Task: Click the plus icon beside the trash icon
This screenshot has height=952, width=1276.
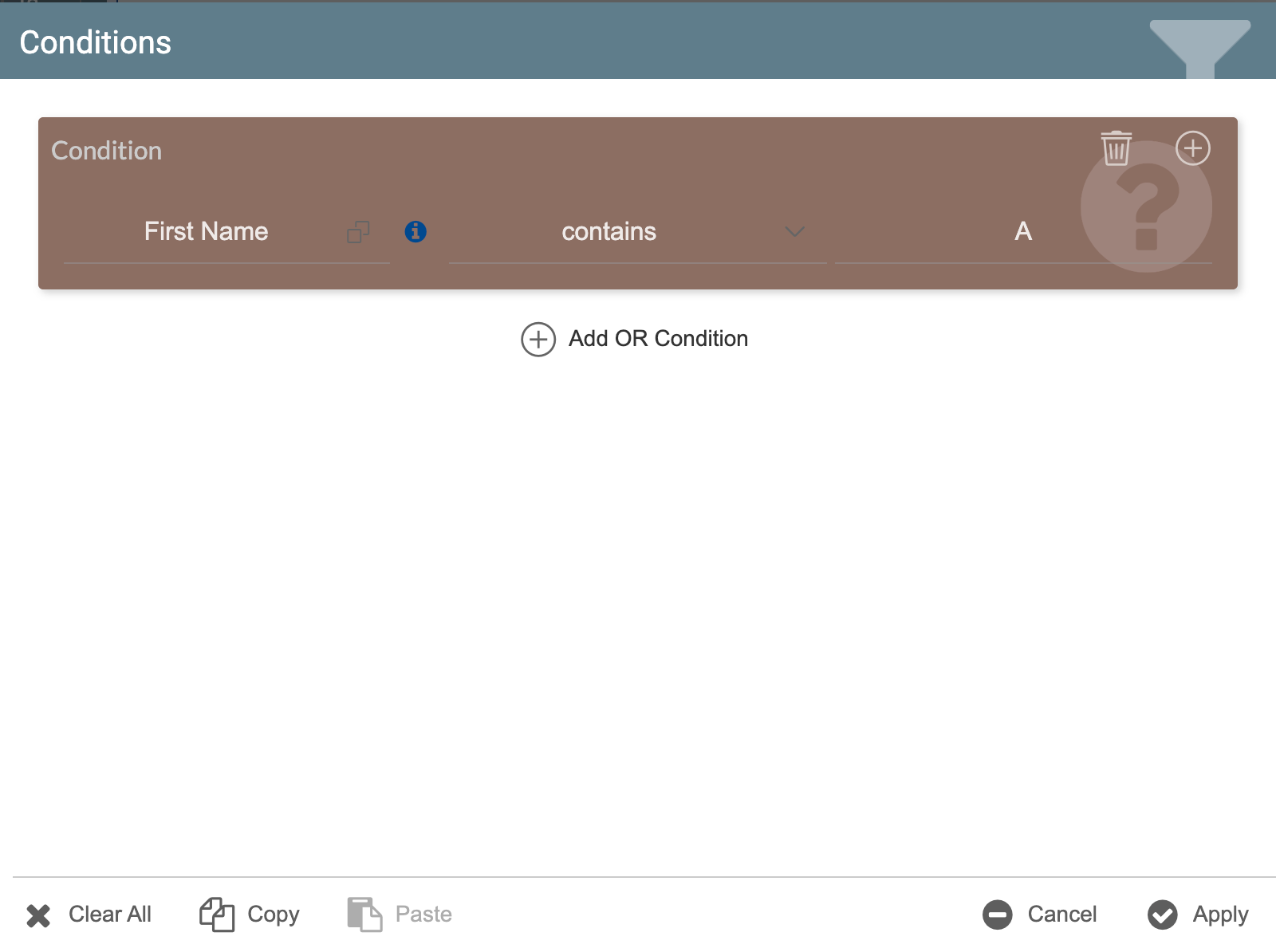Action: click(1192, 148)
